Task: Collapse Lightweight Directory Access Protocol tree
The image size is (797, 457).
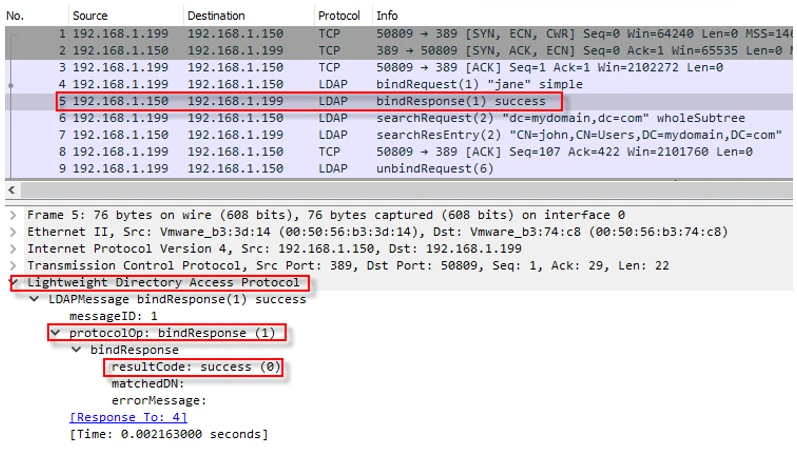Action: 13,283
